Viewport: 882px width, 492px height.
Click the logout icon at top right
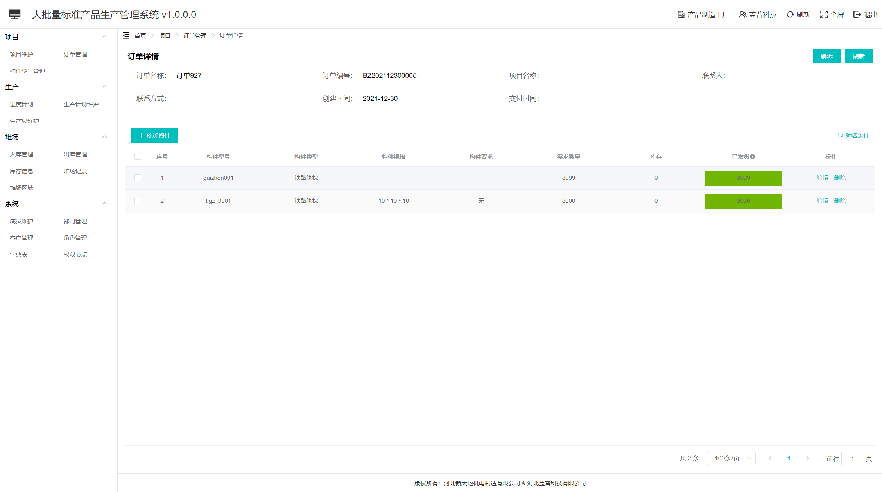857,15
